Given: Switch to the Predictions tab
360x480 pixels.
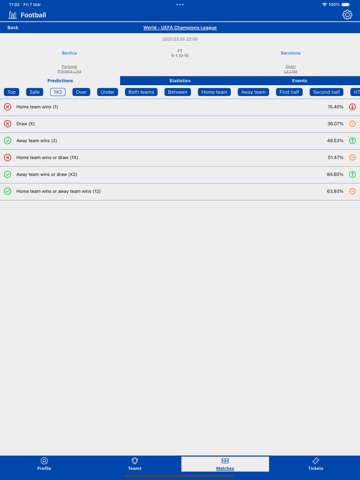Looking at the screenshot, I should tap(60, 81).
